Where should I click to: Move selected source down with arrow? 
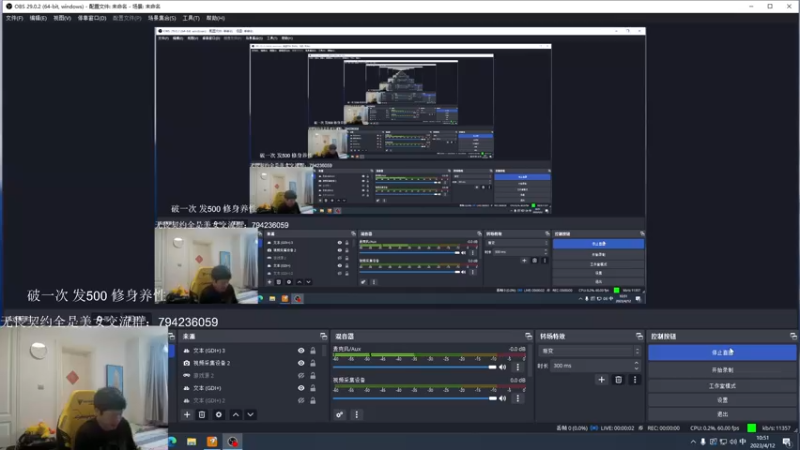pyautogui.click(x=251, y=414)
